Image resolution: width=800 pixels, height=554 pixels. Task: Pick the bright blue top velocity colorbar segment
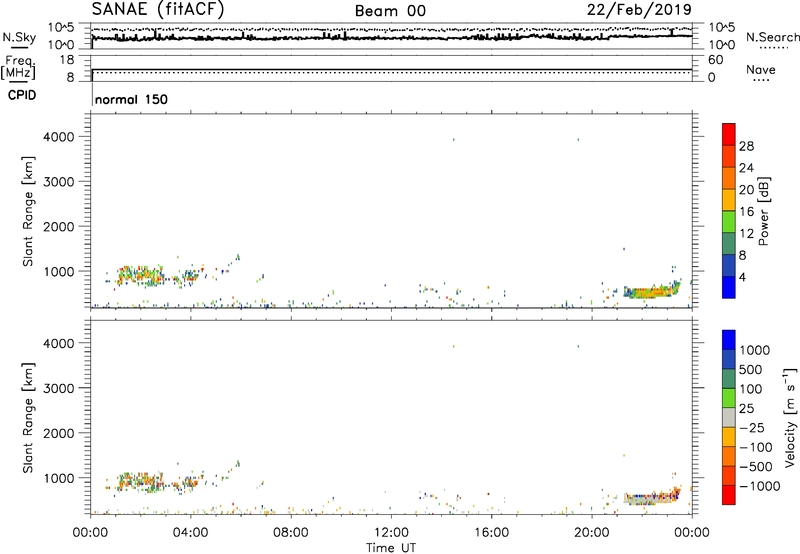click(729, 340)
